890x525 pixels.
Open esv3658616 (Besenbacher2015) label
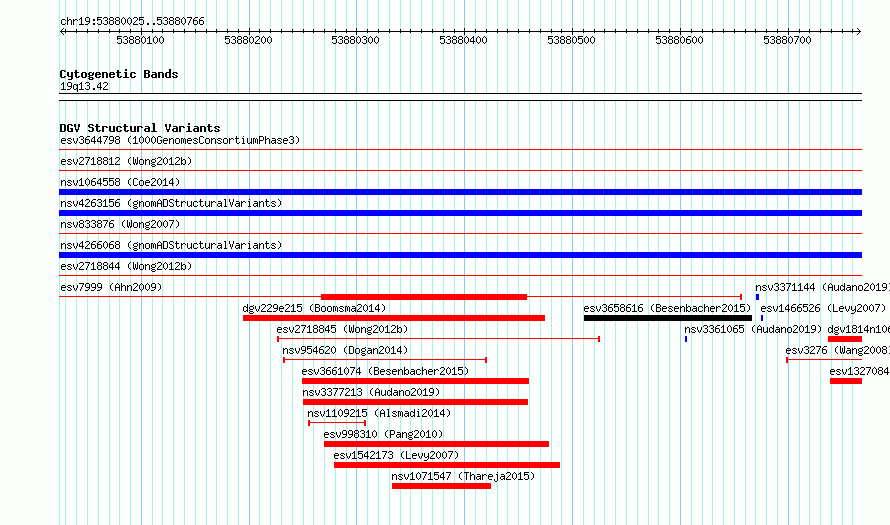click(x=667, y=308)
